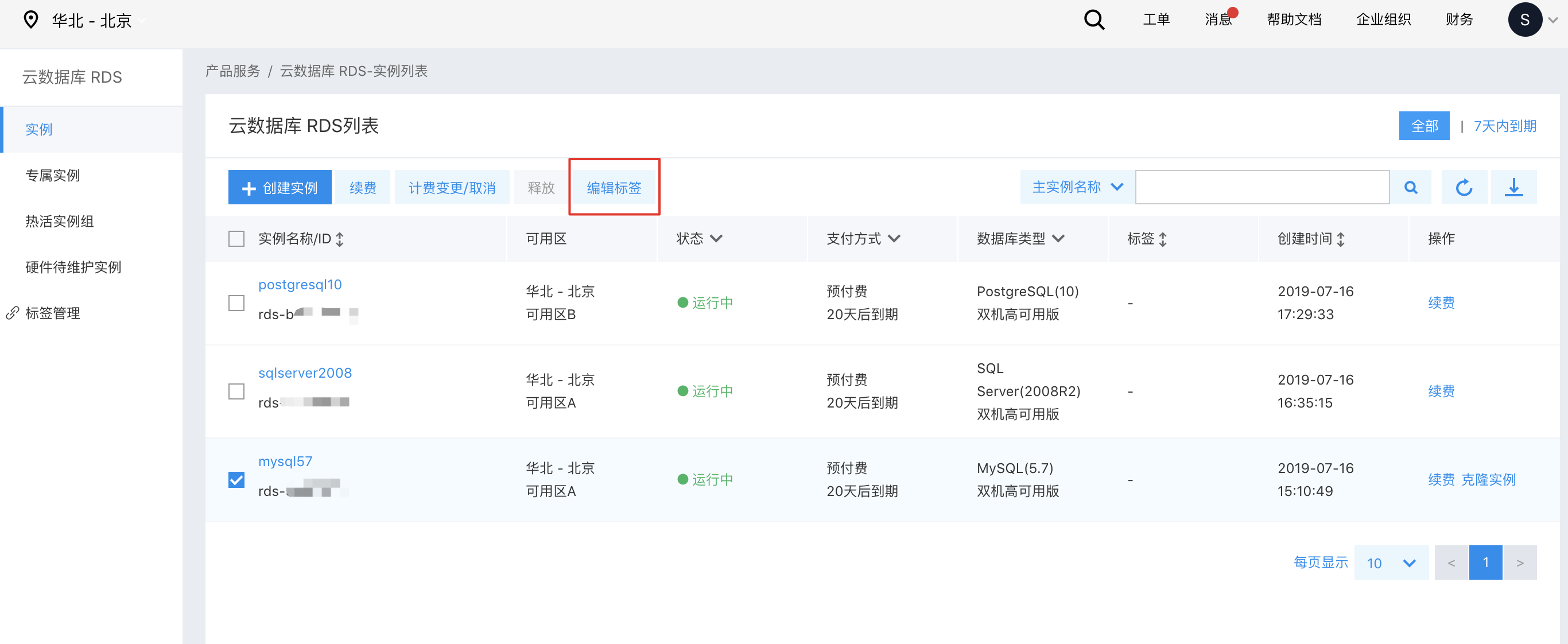
Task: Click the download export icon
Action: [1513, 188]
